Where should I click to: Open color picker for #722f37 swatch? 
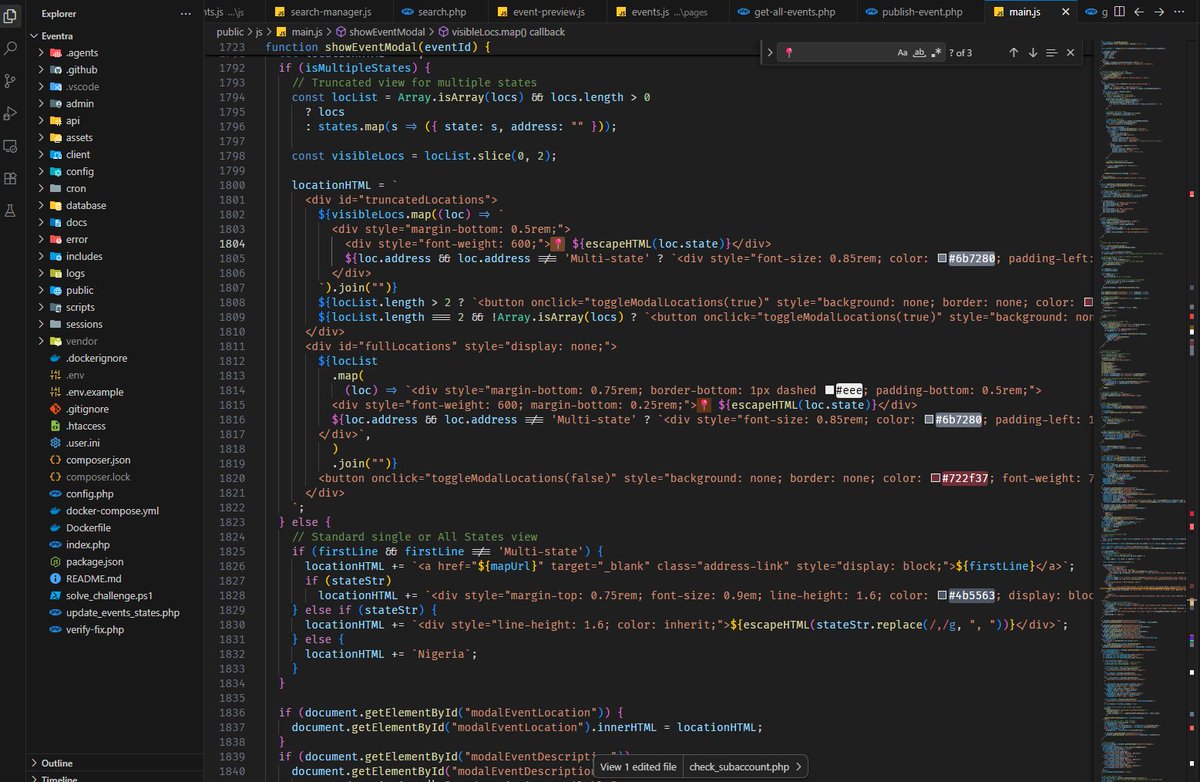[936, 478]
